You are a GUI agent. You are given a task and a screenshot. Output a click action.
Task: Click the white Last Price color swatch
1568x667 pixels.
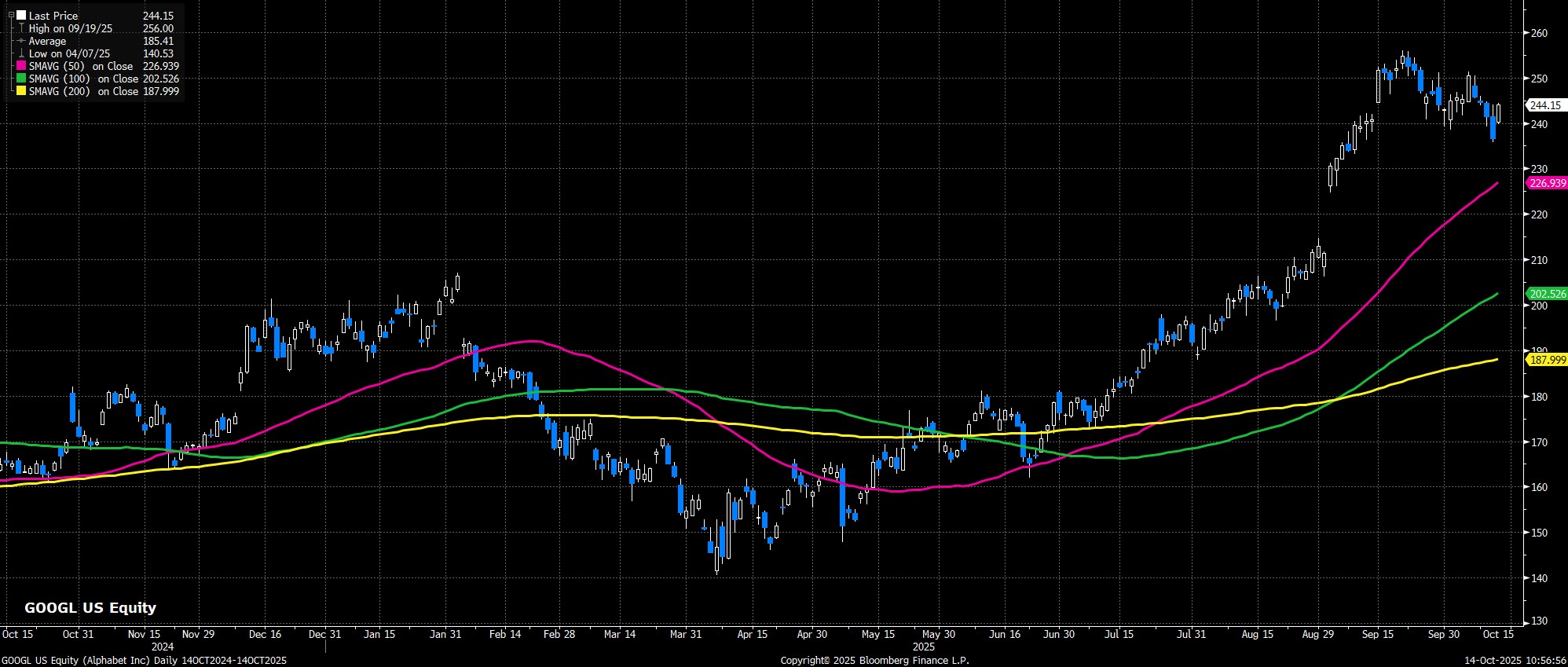[x=21, y=16]
